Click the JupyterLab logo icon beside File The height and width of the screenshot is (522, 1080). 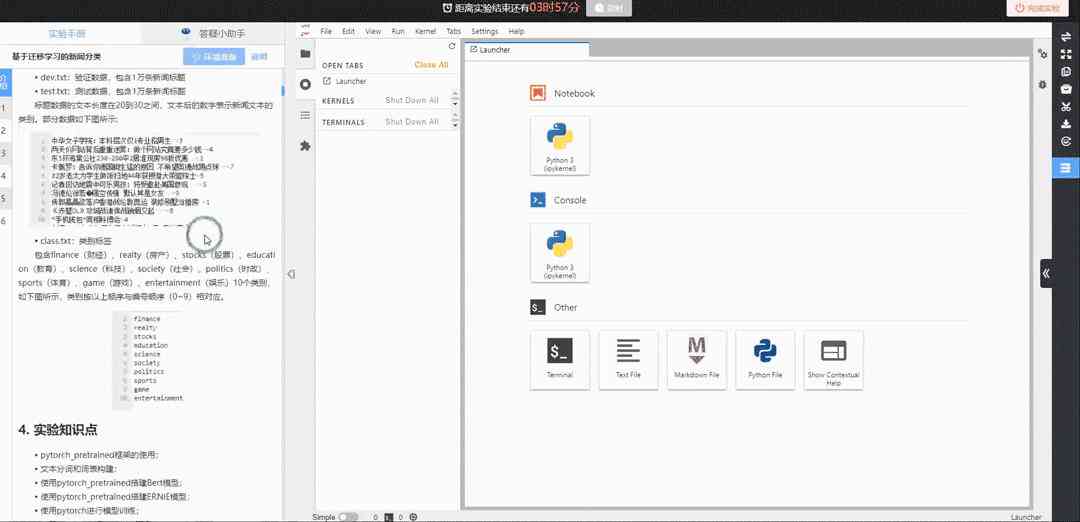(x=306, y=31)
